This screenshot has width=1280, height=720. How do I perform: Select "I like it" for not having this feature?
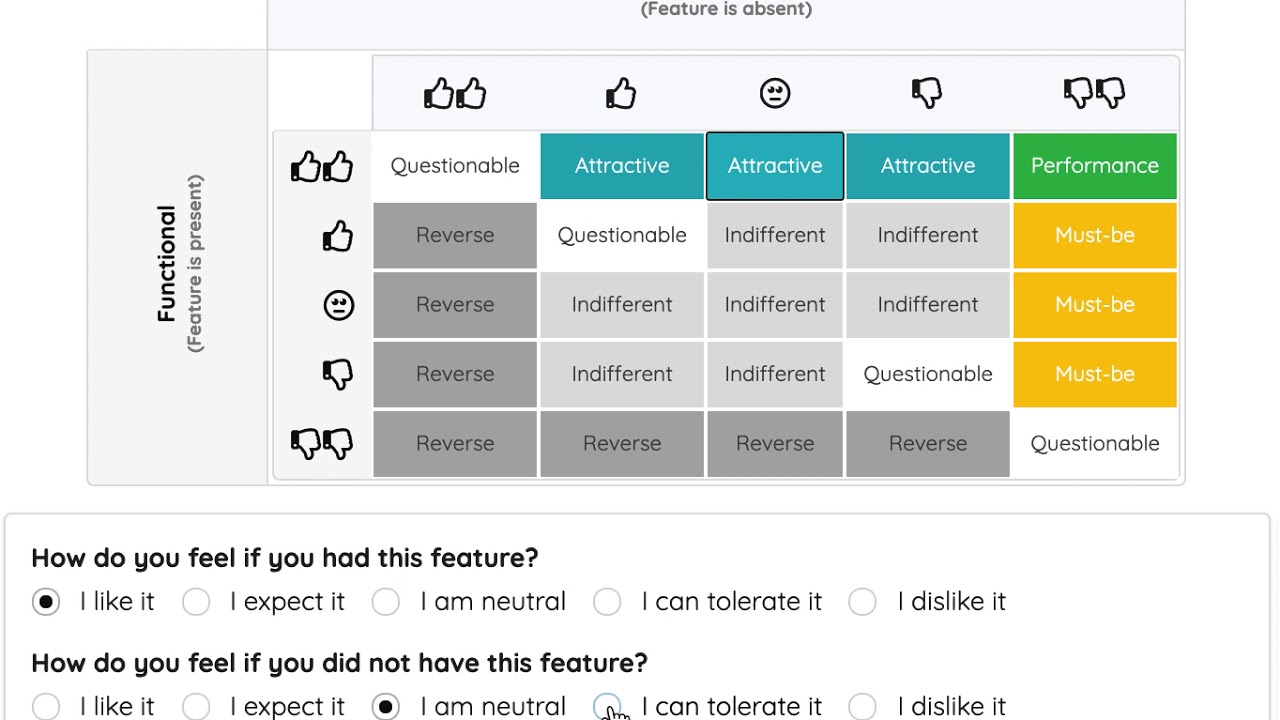click(x=46, y=707)
